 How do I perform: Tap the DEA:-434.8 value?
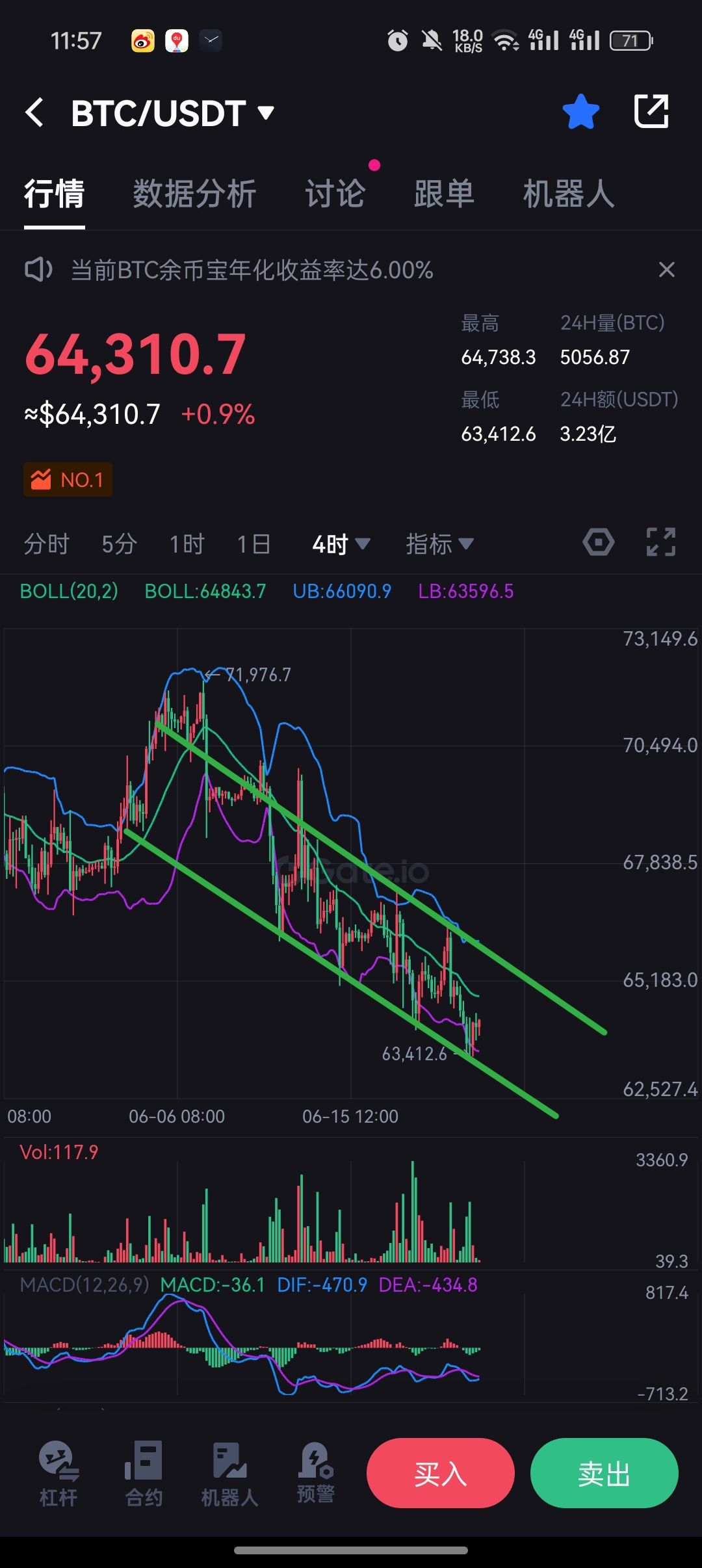click(428, 1285)
